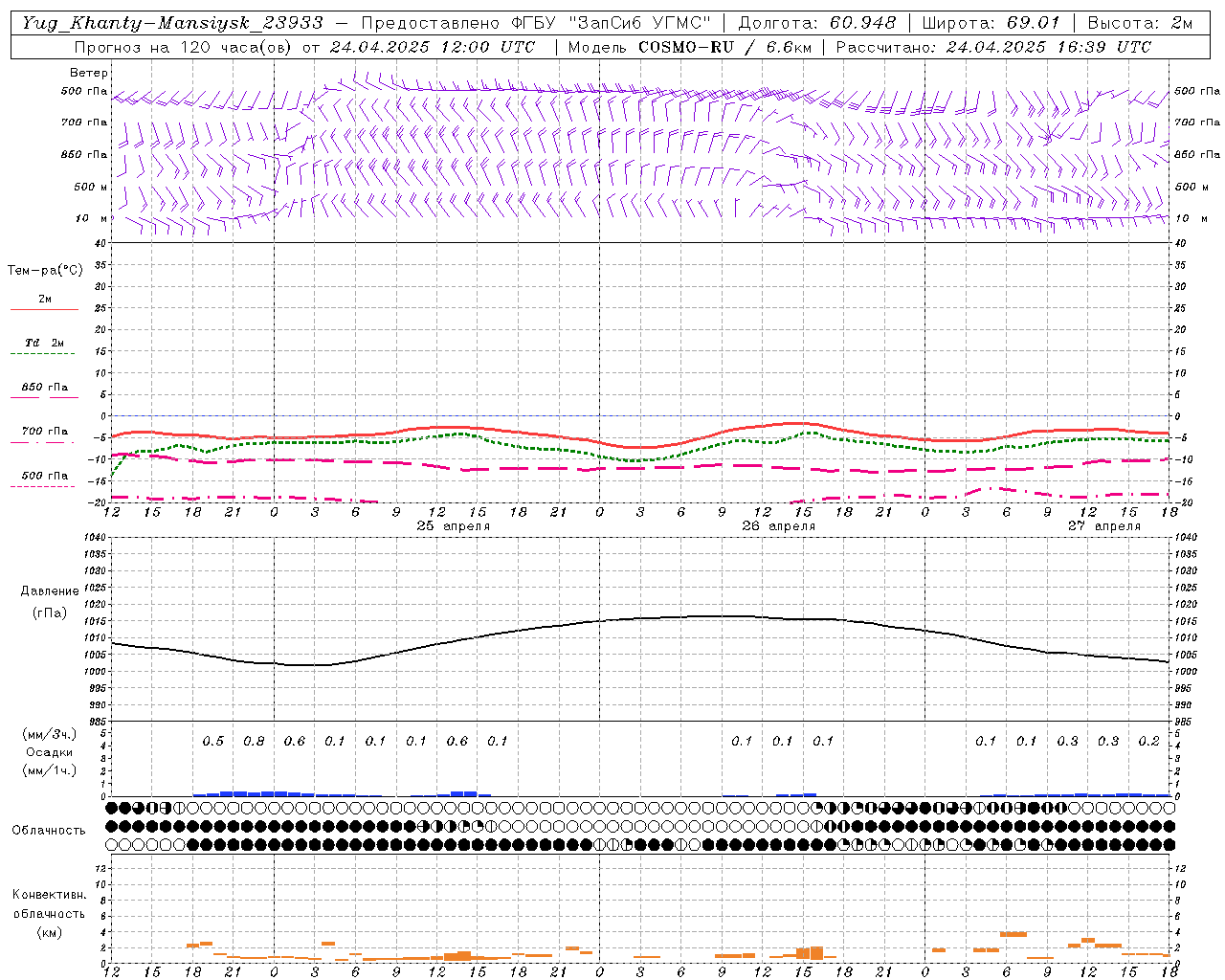This screenshot has height=980, width=1225.
Task: Click the 0.2 precipitation value
Action: pos(1149,741)
